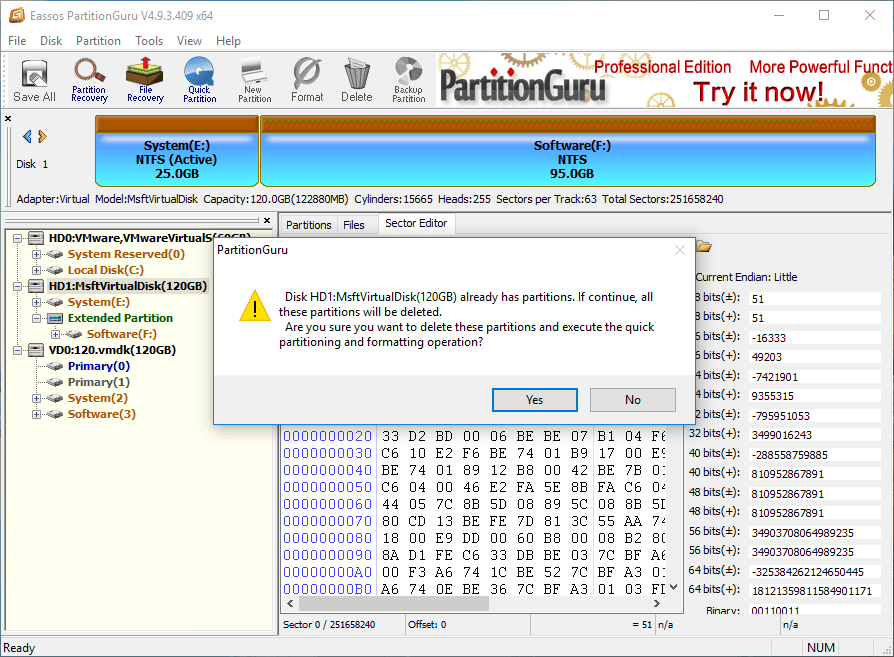Start Quick Partition tool
The height and width of the screenshot is (657, 894).
200,80
